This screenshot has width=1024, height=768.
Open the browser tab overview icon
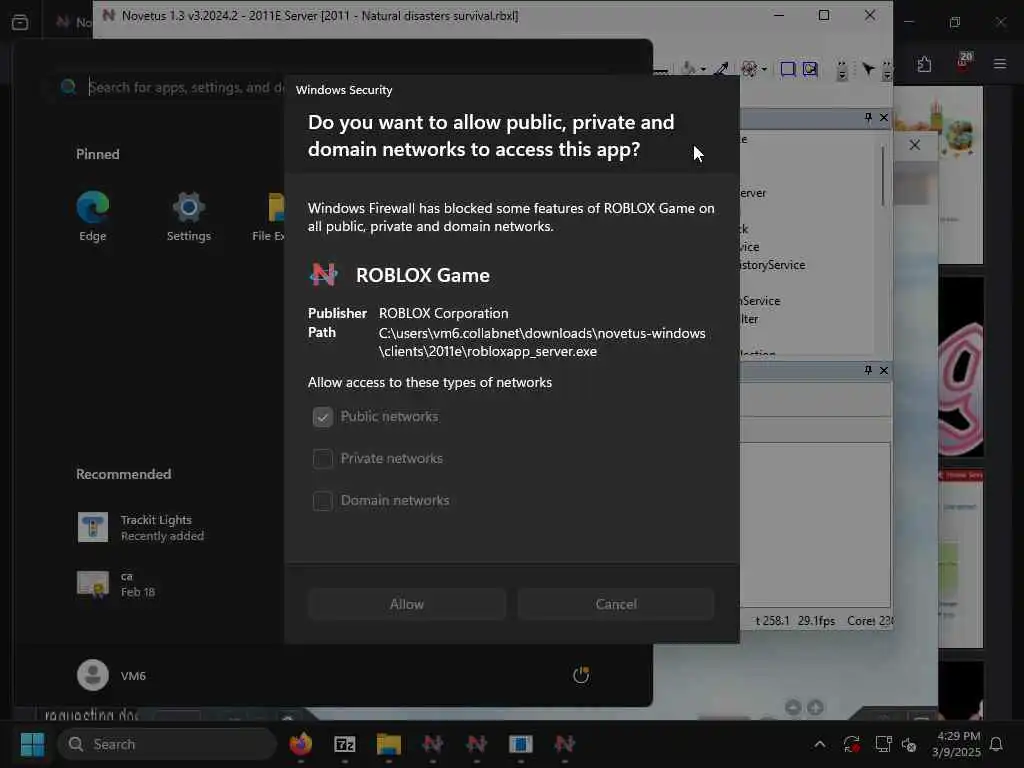(20, 22)
